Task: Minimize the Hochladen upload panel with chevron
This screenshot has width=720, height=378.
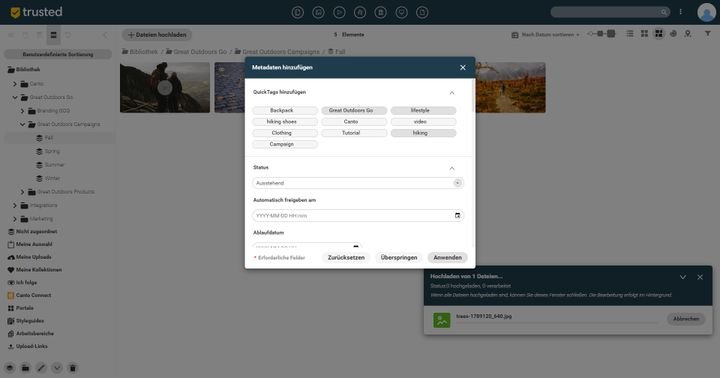Action: (x=683, y=277)
